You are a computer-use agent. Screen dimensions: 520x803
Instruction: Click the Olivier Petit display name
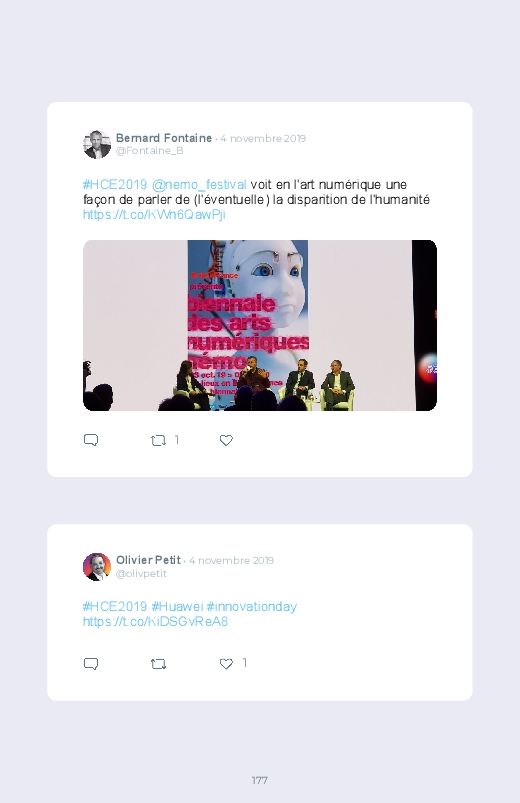[x=148, y=560]
